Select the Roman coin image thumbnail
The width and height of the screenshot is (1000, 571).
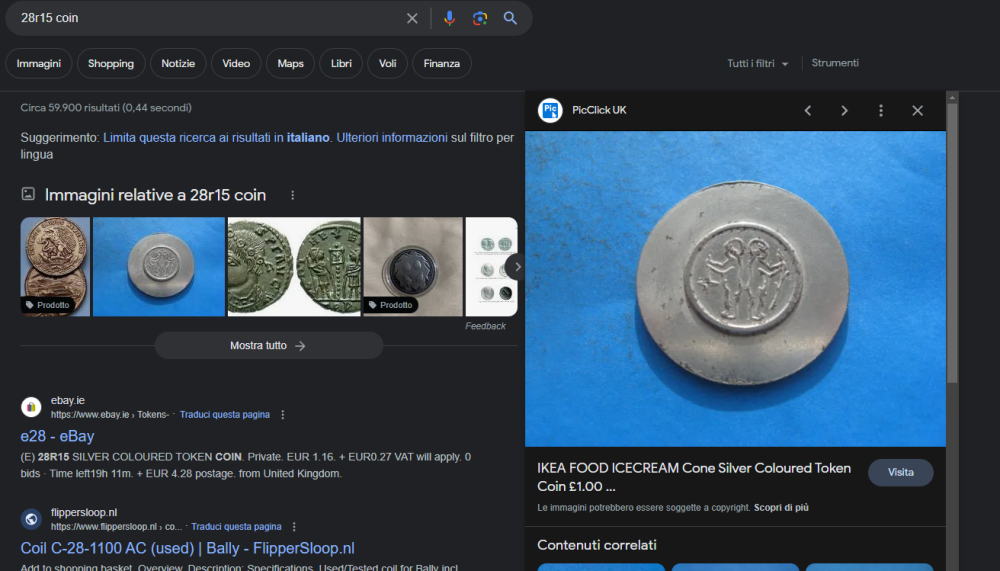tap(293, 266)
